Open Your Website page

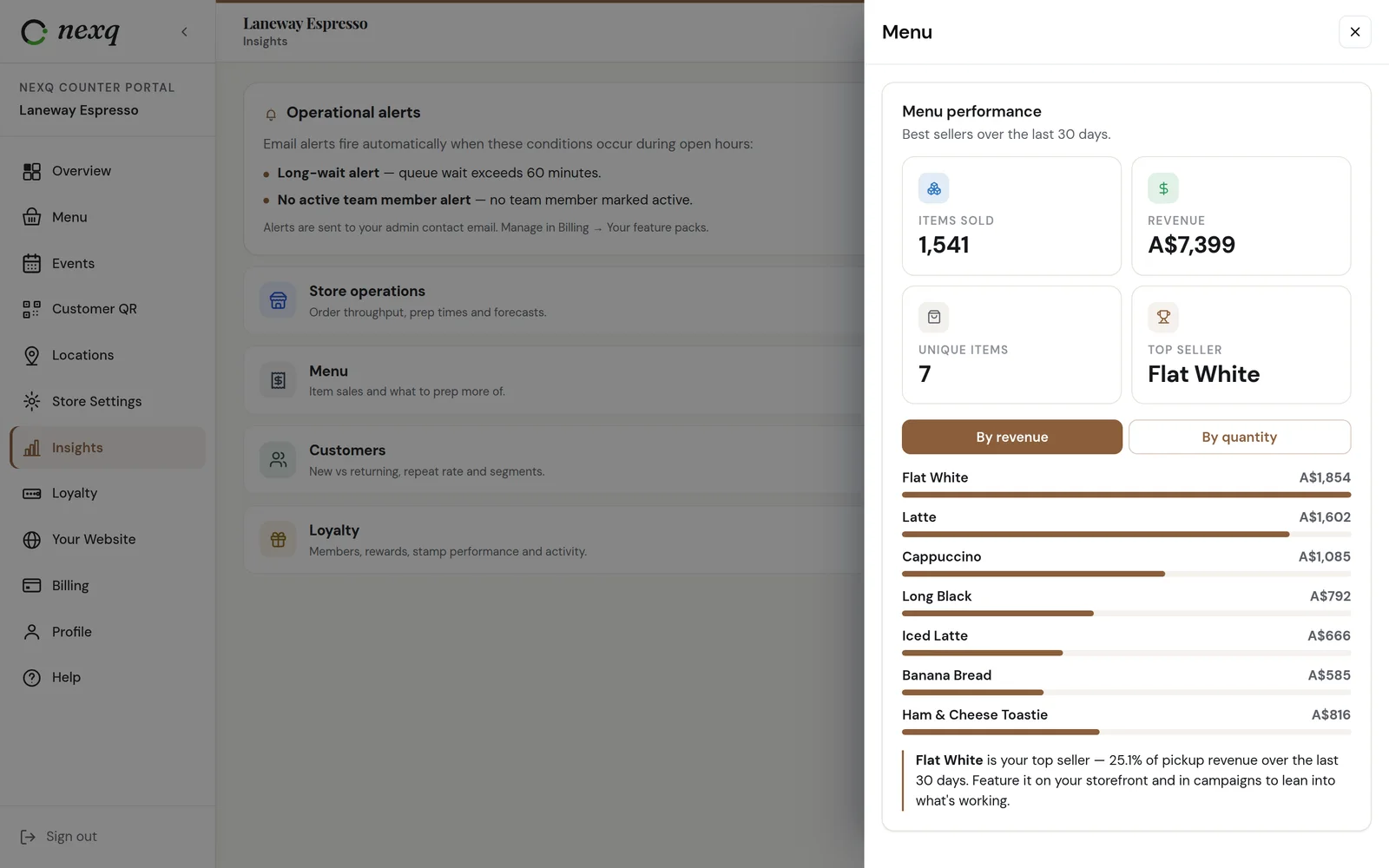pos(108,539)
